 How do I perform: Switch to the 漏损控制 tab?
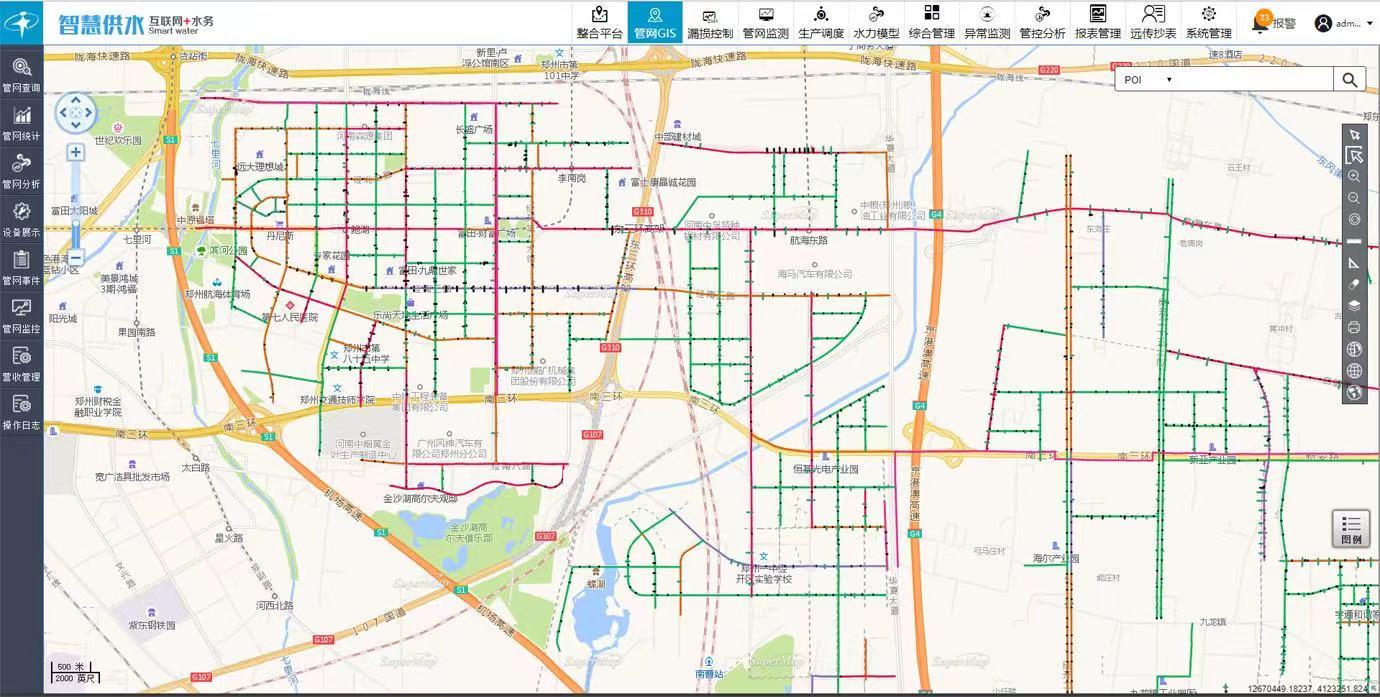coord(710,22)
